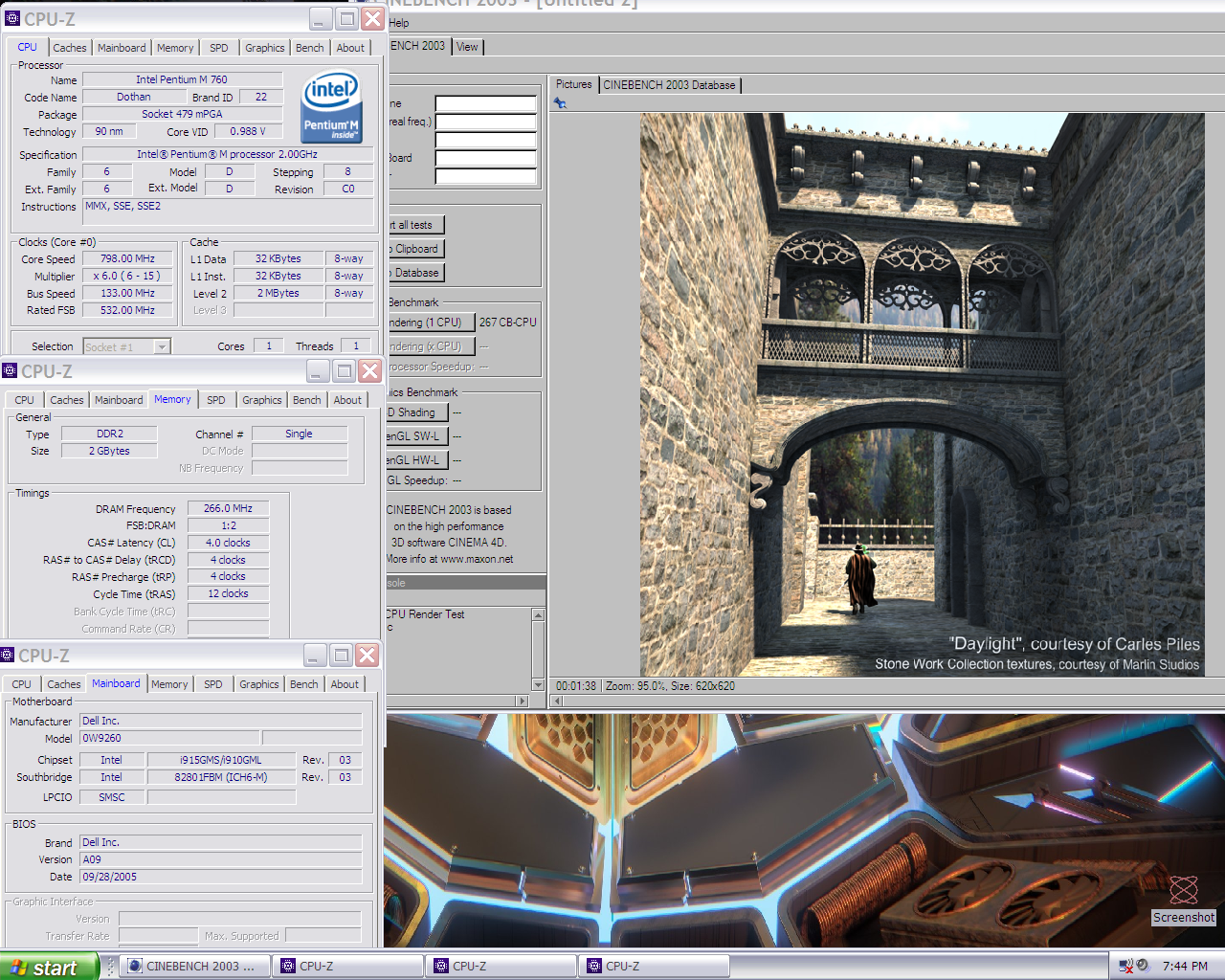Click the MHz real freq input field
The image size is (1225, 980).
(x=486, y=122)
